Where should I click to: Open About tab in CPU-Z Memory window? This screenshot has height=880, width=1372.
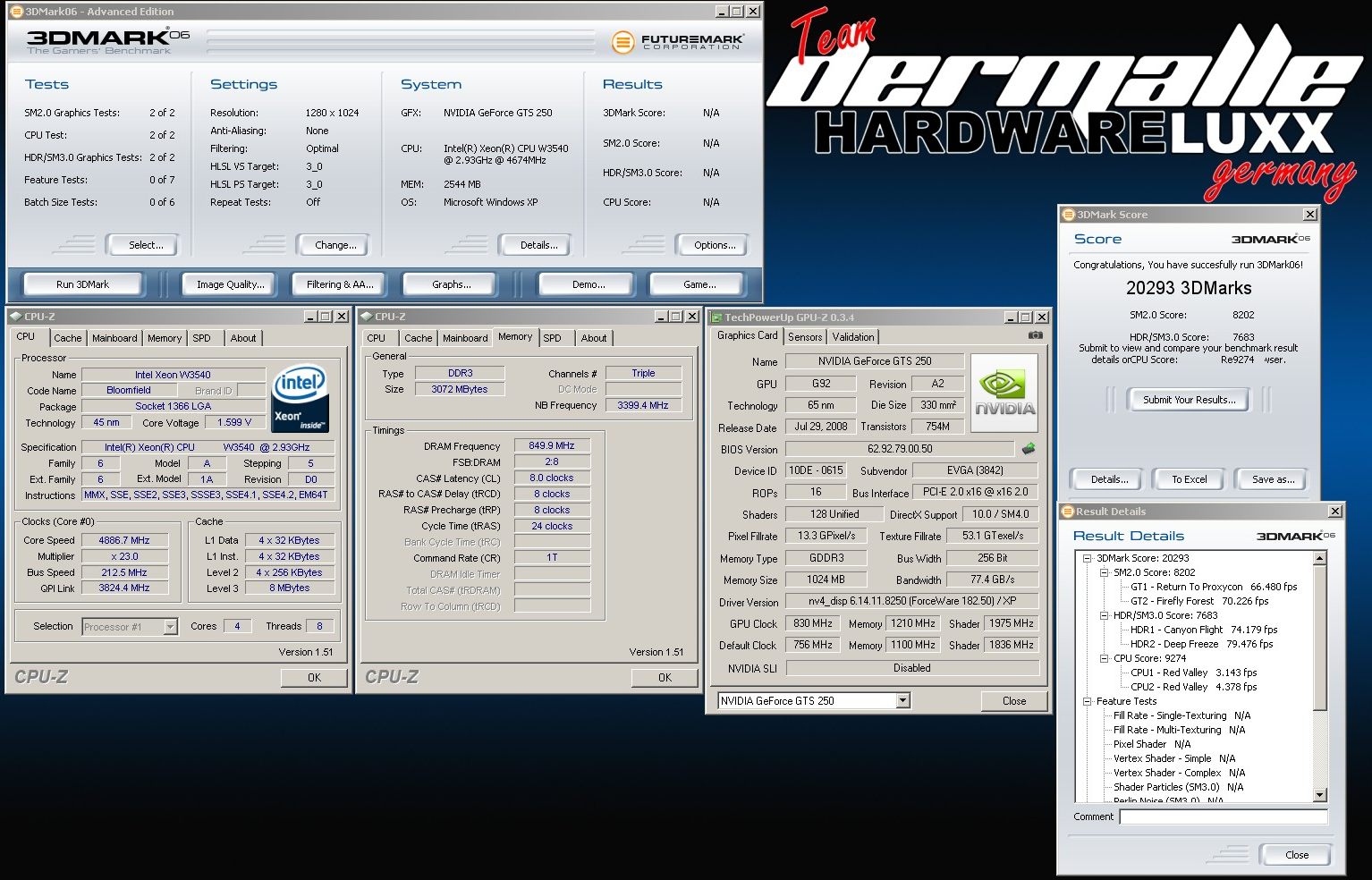[x=594, y=338]
